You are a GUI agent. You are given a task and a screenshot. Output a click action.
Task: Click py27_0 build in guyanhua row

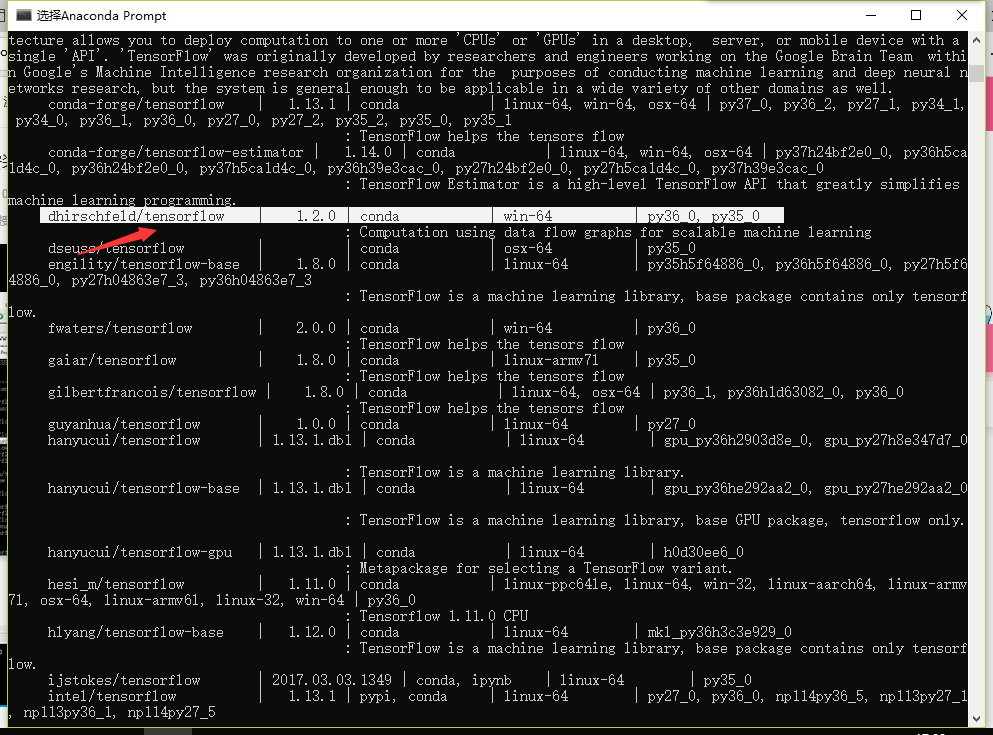[x=671, y=424]
